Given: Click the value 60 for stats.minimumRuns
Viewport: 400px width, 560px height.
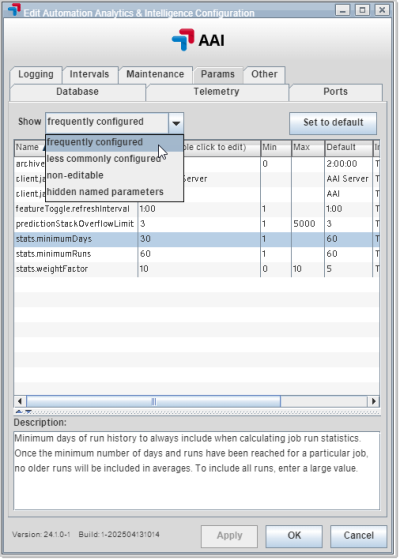Looking at the screenshot, I should pyautogui.click(x=199, y=254).
